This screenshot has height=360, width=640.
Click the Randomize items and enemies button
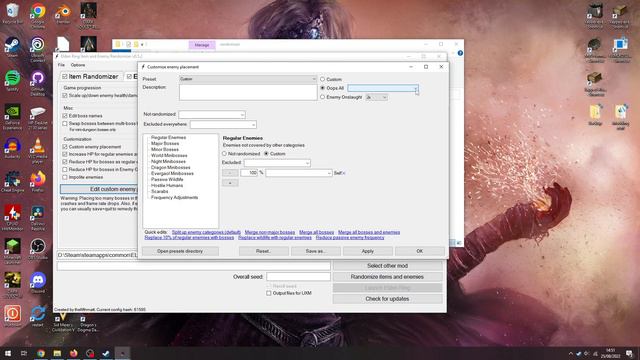pyautogui.click(x=387, y=277)
